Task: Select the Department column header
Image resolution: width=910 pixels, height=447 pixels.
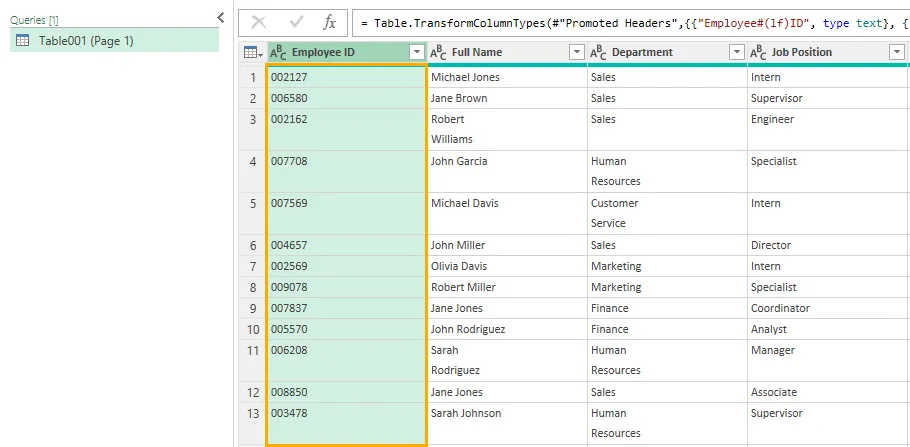Action: coord(667,53)
